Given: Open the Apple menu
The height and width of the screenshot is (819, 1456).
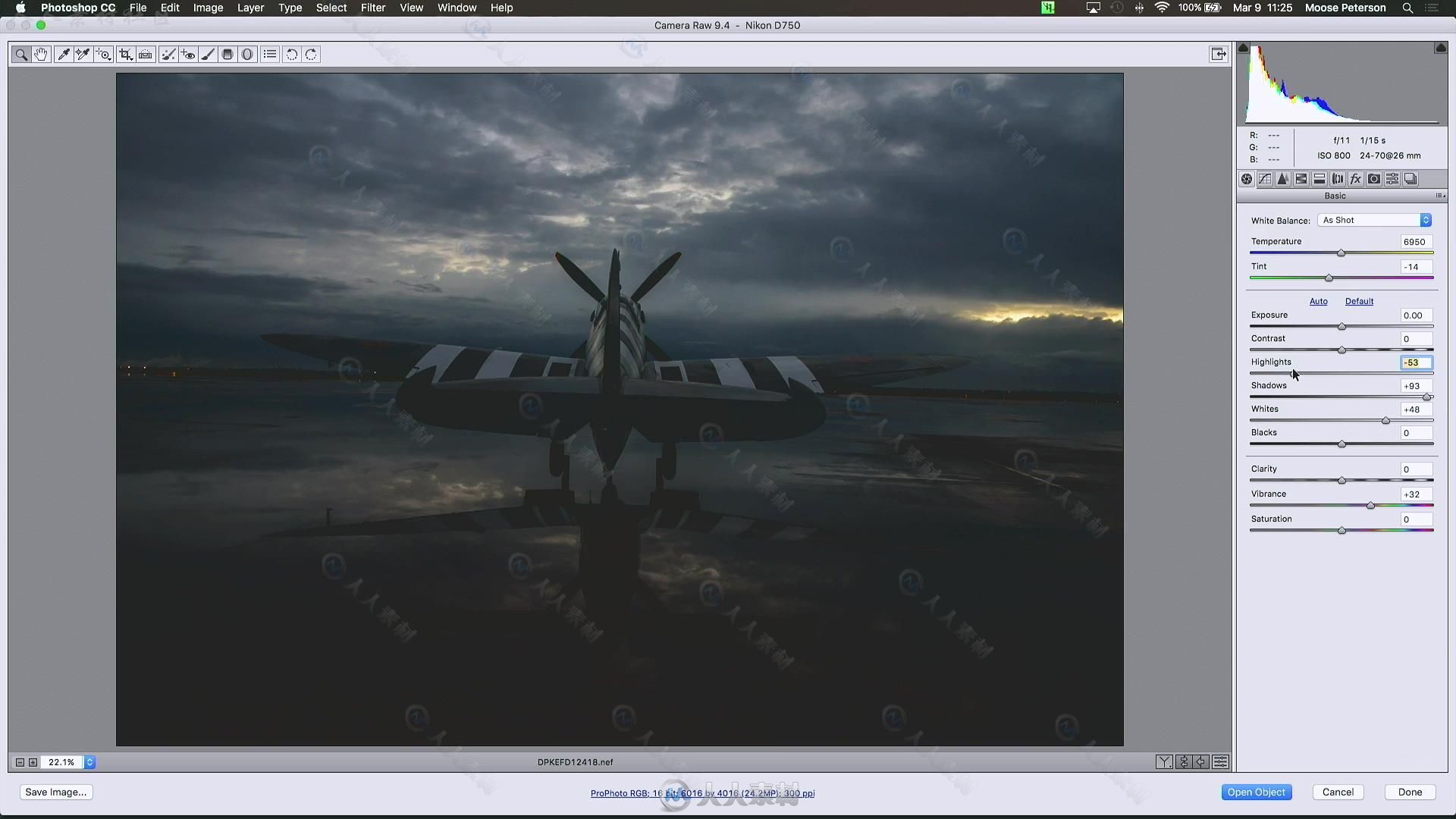Looking at the screenshot, I should (20, 8).
